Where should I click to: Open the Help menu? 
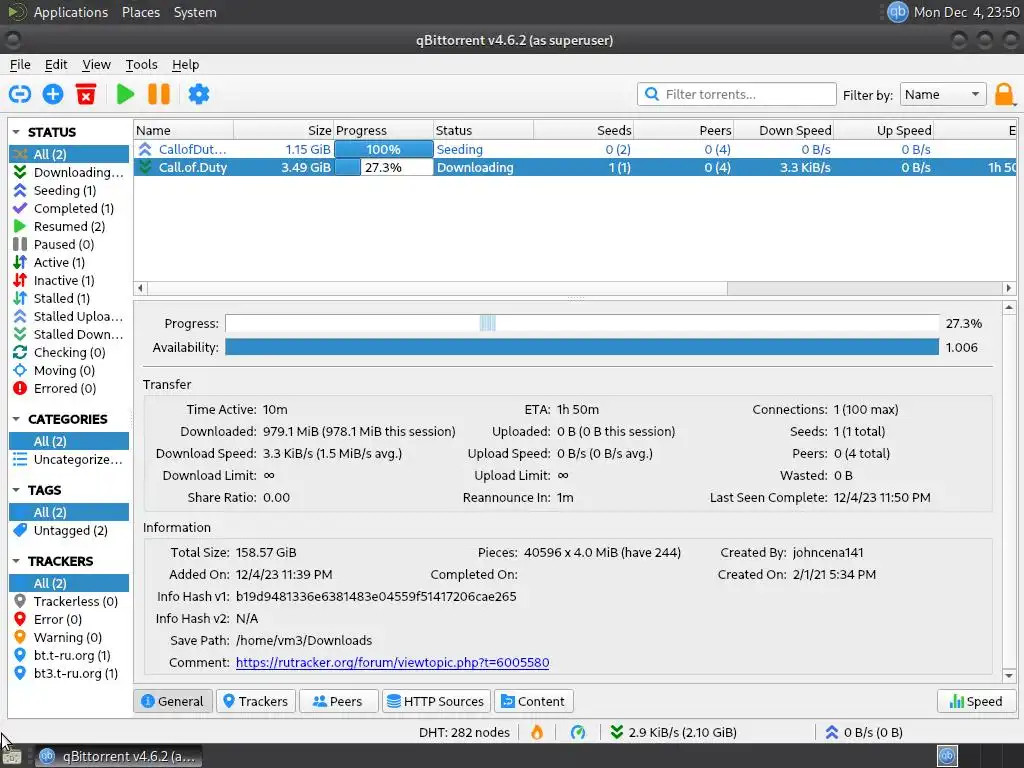pyautogui.click(x=185, y=65)
